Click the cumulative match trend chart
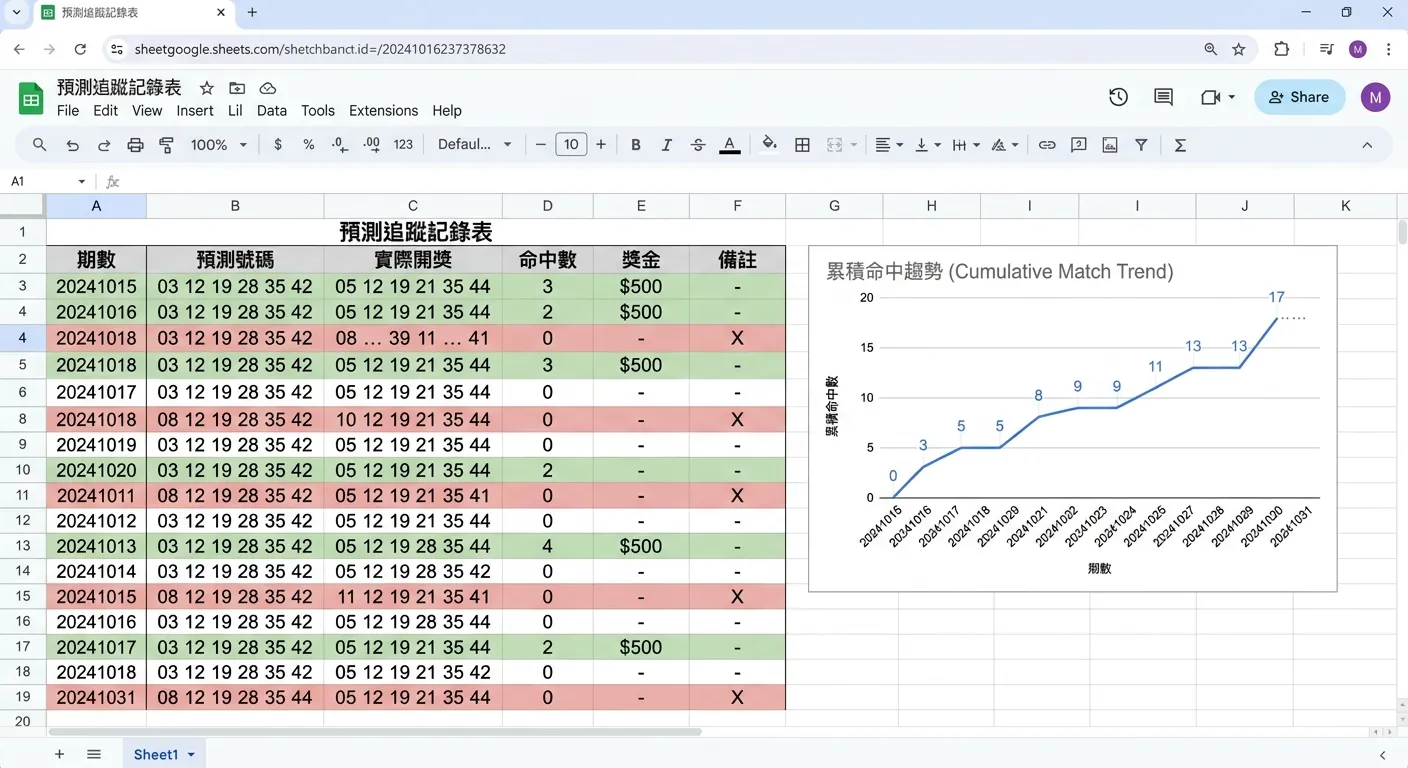 point(1072,419)
